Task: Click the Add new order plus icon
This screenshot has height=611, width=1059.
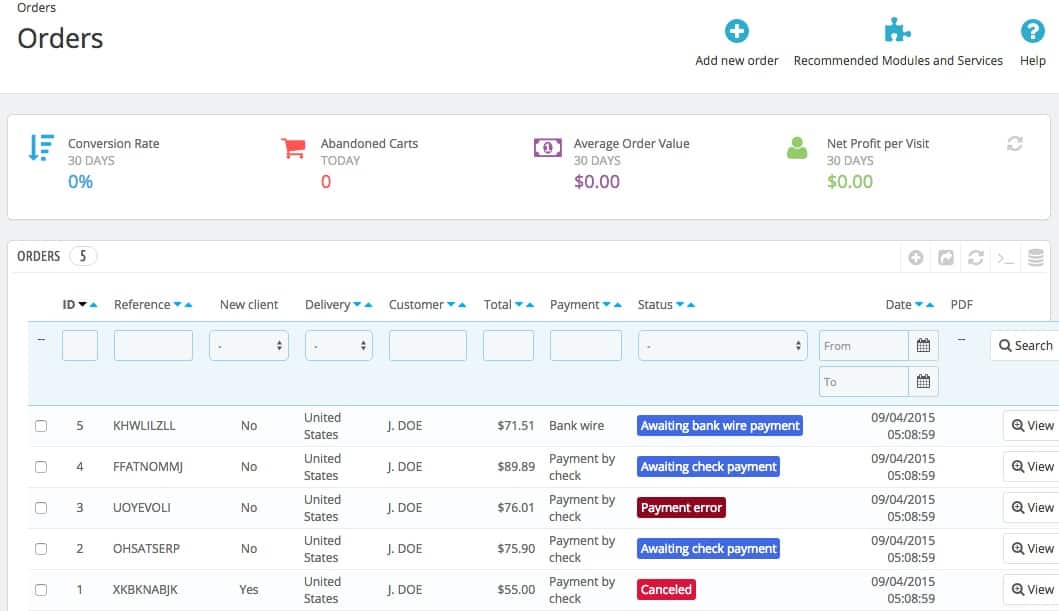Action: tap(736, 30)
